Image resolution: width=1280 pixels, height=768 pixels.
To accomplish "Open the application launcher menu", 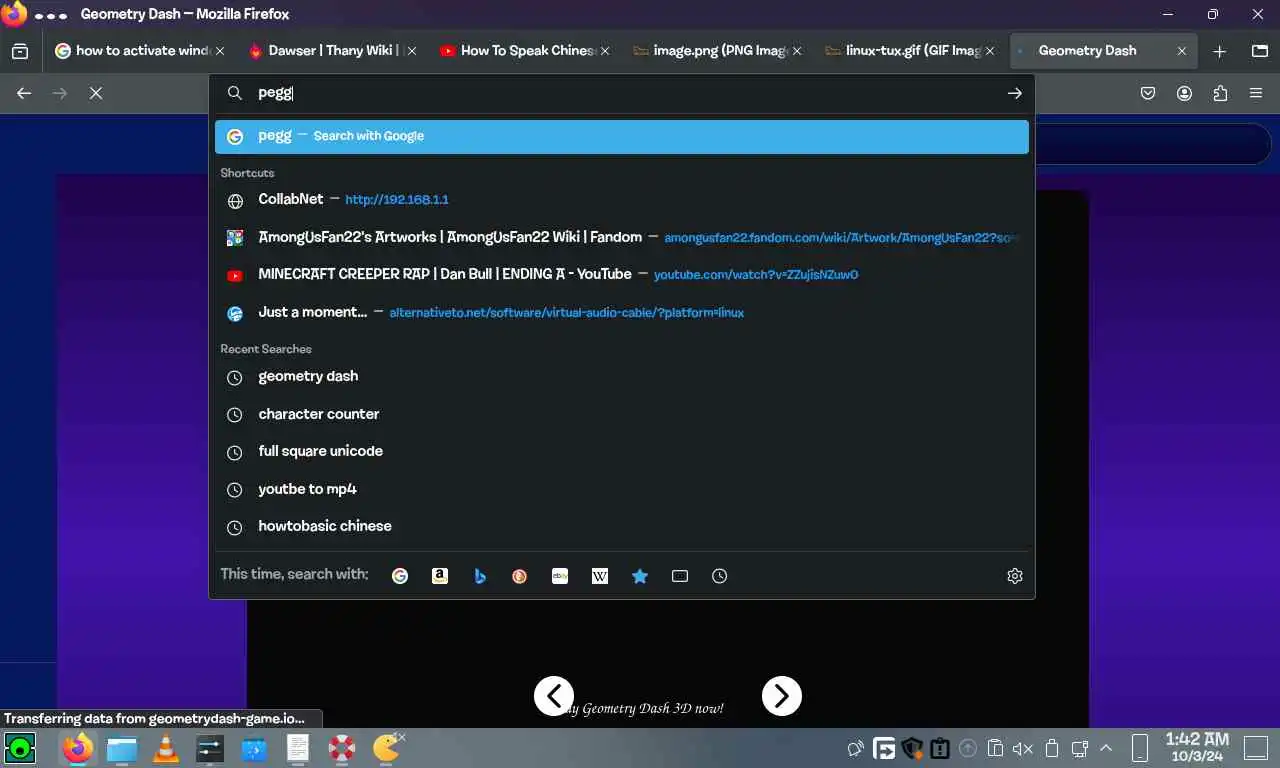I will 20,748.
